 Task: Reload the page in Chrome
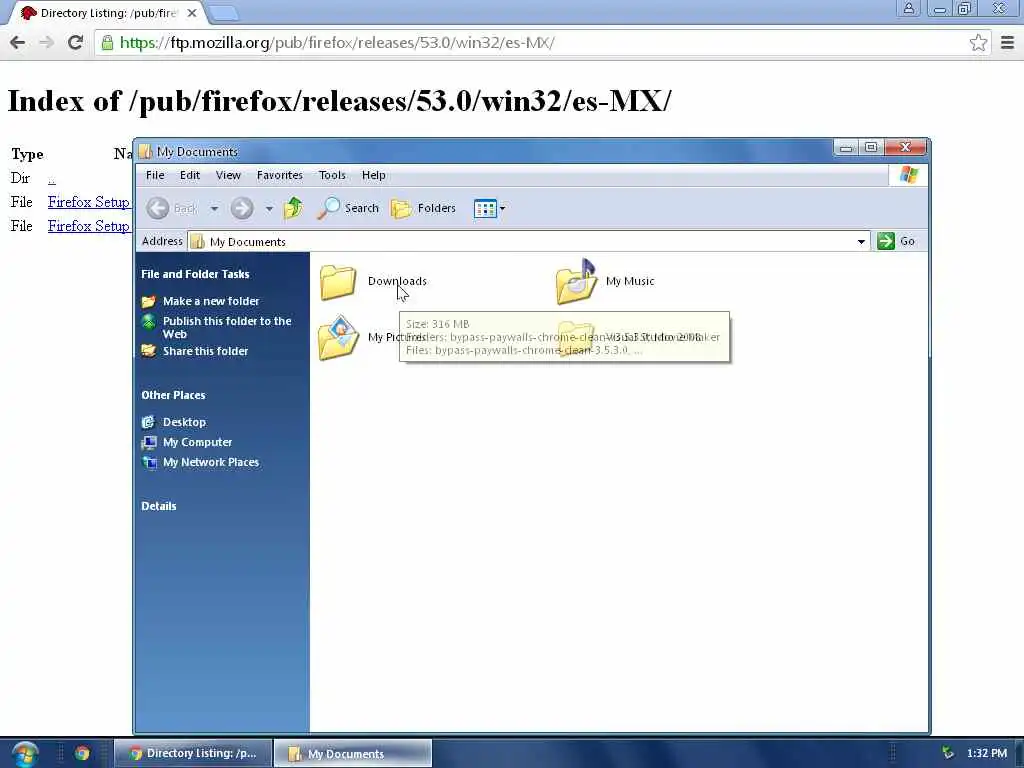click(x=75, y=42)
